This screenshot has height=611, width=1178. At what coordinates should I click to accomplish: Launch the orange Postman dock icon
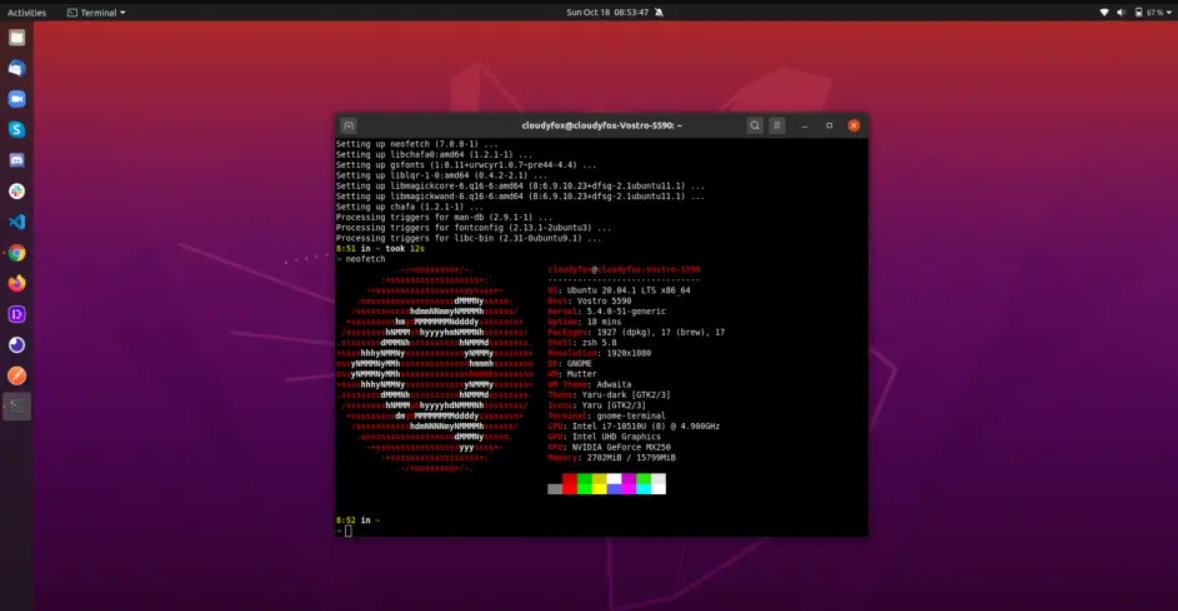click(x=17, y=376)
